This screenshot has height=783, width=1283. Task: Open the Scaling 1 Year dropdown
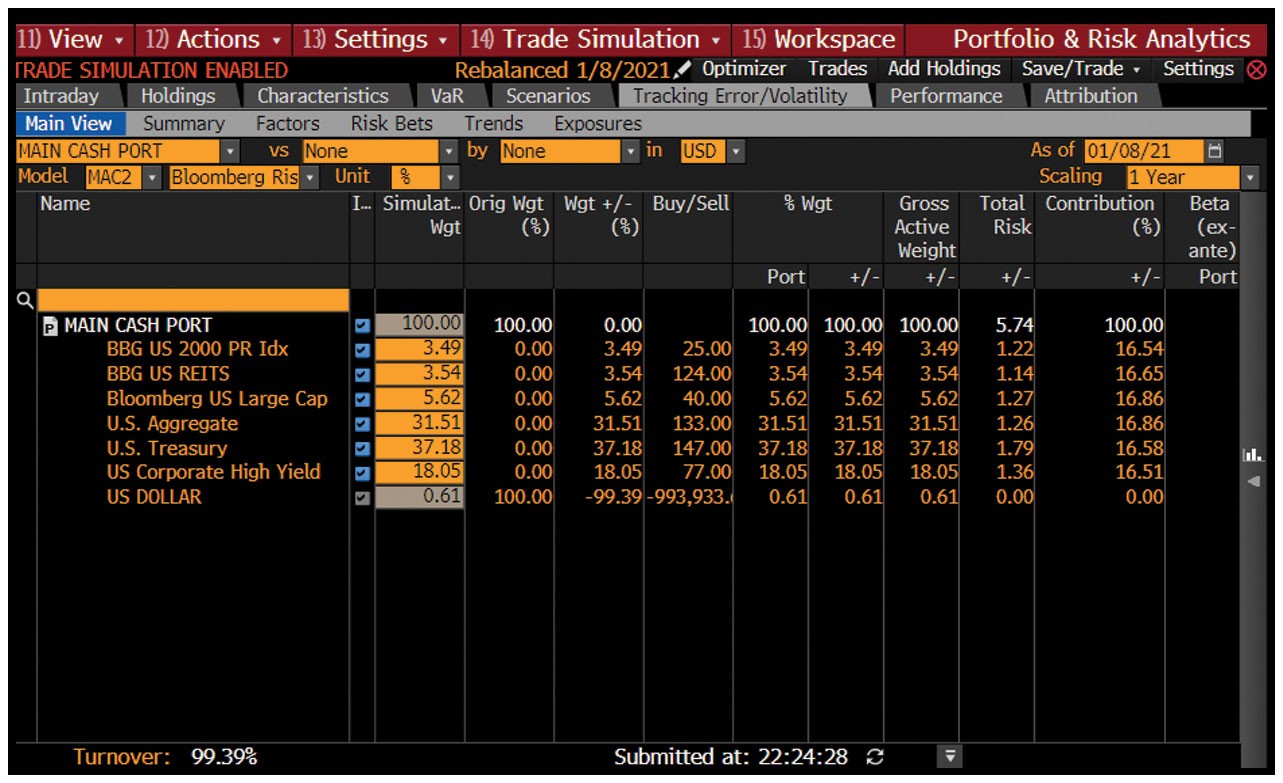pos(1250,177)
